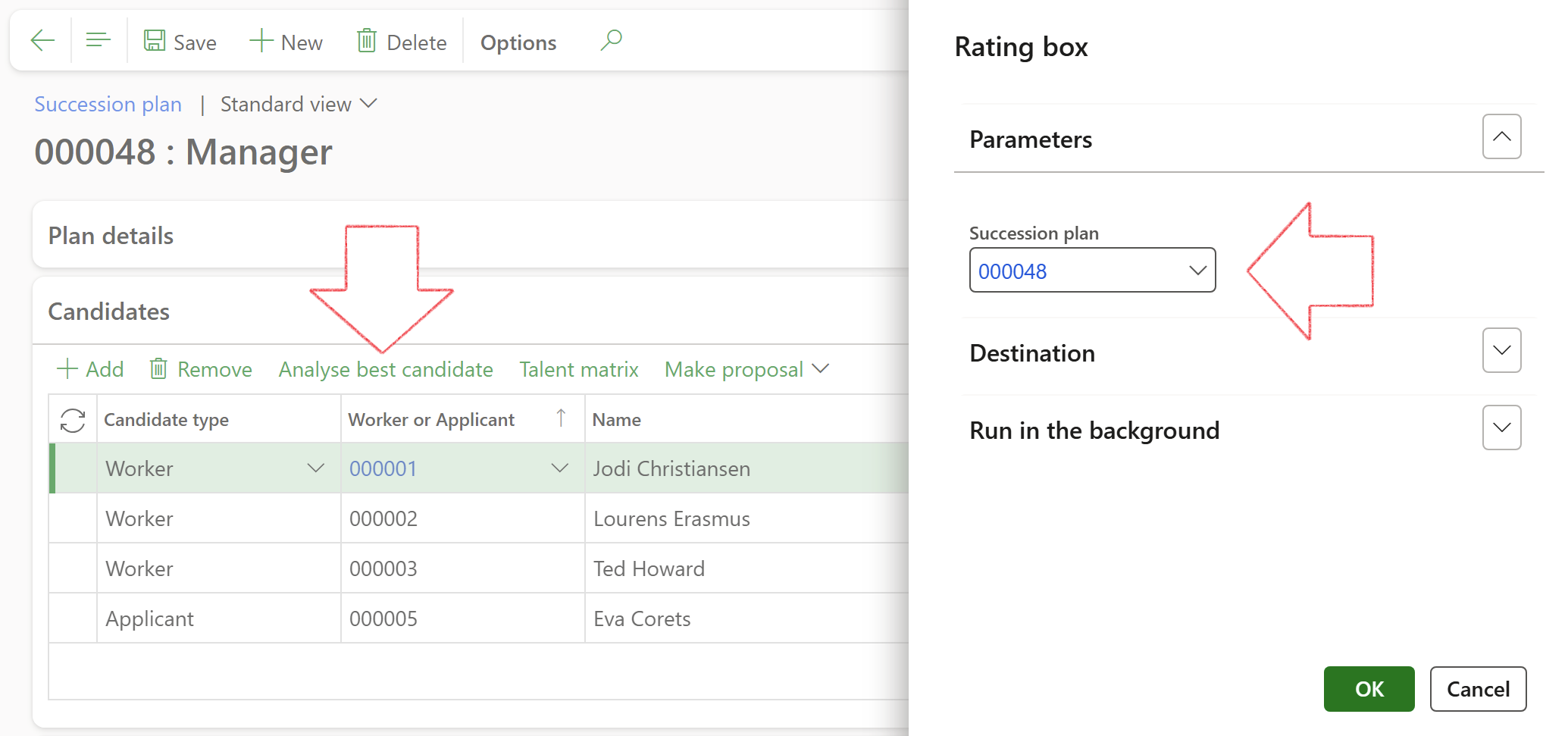Select the Eva Corets row
This screenshot has width=1568, height=736.
point(641,619)
